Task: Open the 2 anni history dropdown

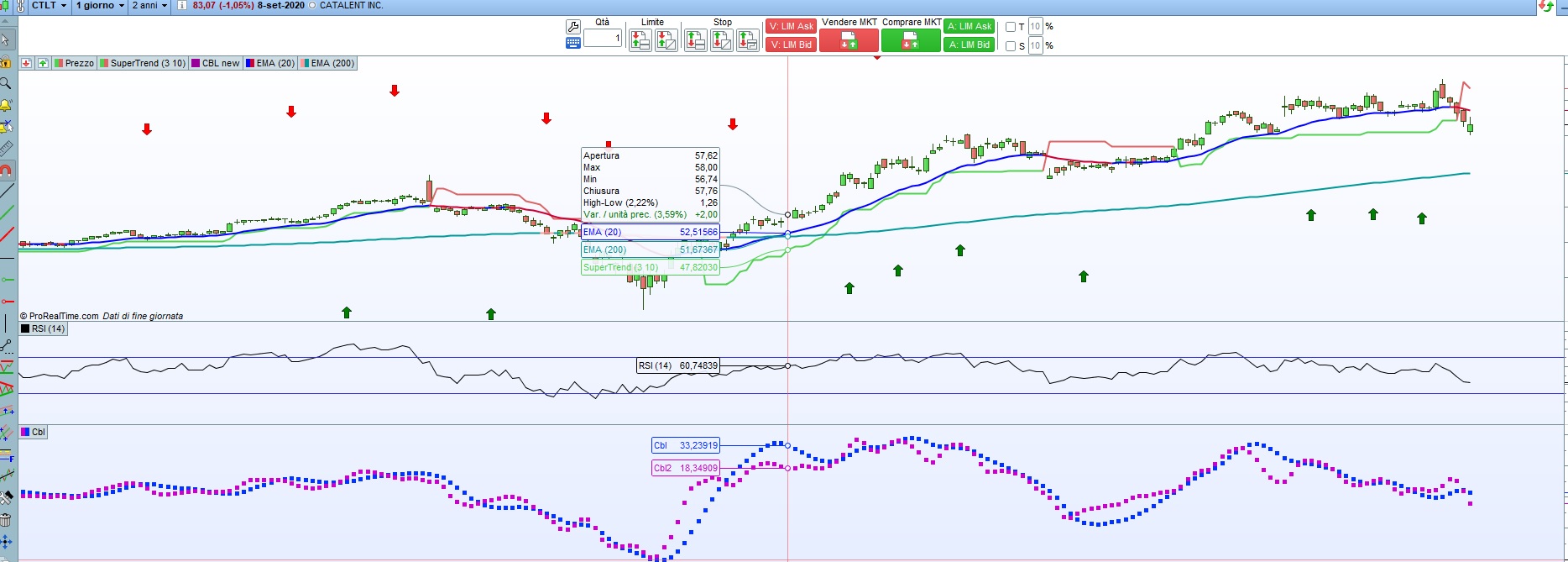Action: pyautogui.click(x=149, y=5)
